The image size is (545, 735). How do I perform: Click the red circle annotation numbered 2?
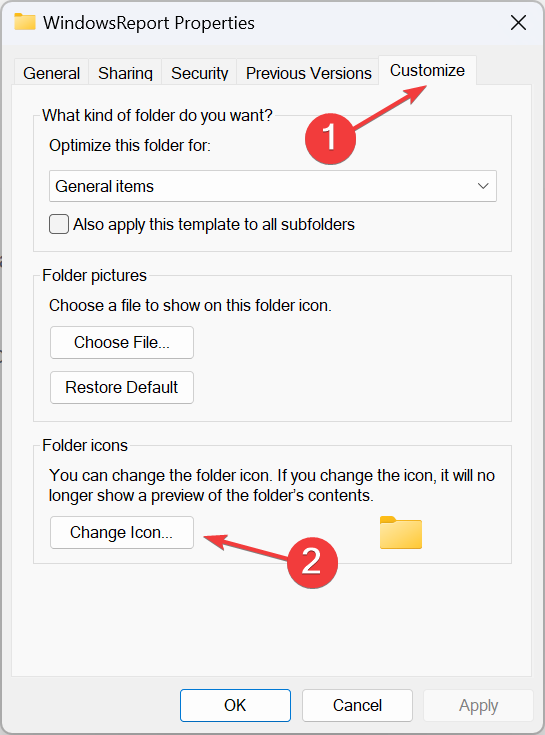click(x=312, y=562)
